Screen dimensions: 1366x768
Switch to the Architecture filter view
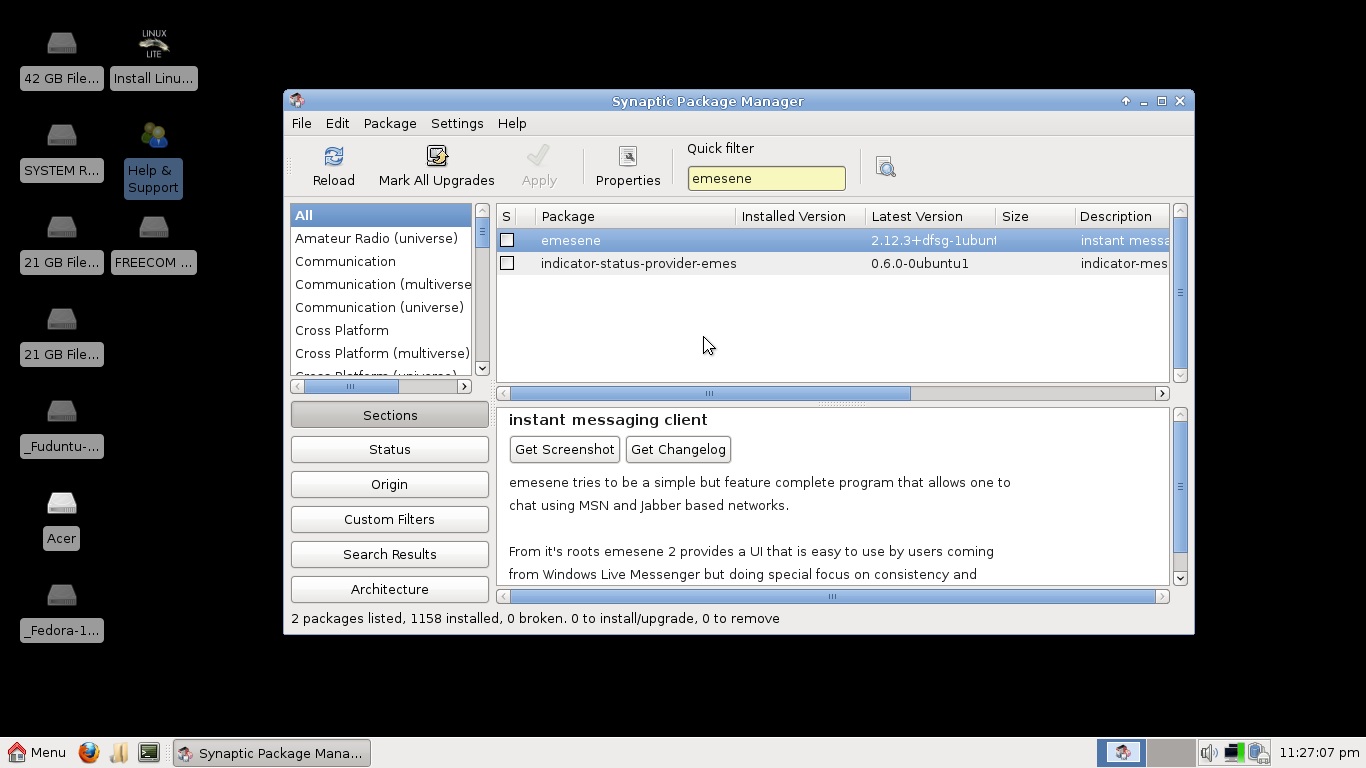tap(390, 589)
